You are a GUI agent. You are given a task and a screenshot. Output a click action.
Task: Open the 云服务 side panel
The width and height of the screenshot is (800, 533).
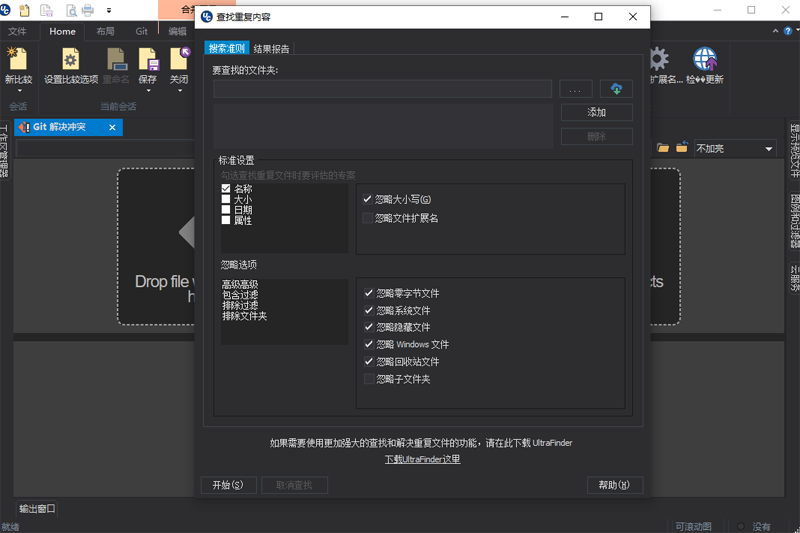(x=795, y=278)
